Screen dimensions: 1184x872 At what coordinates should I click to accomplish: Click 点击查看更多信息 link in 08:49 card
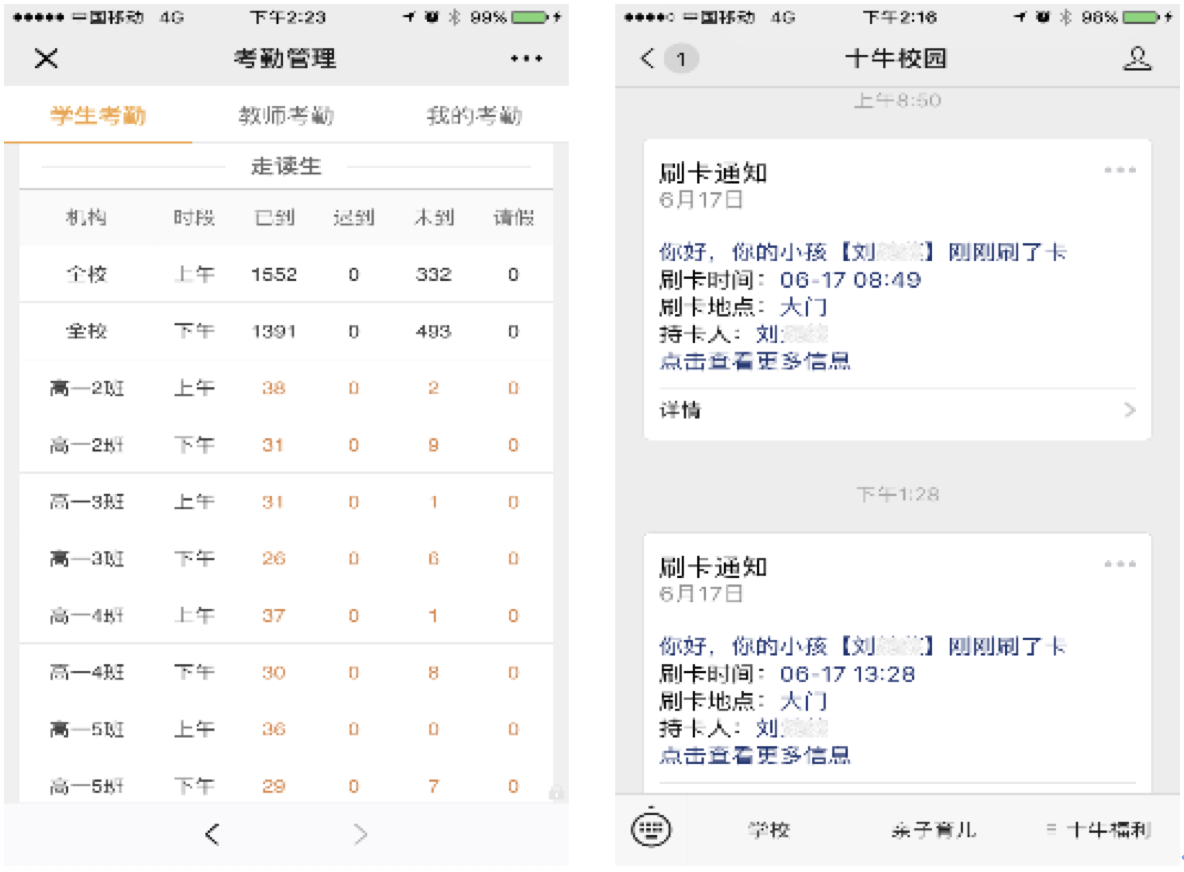click(754, 361)
